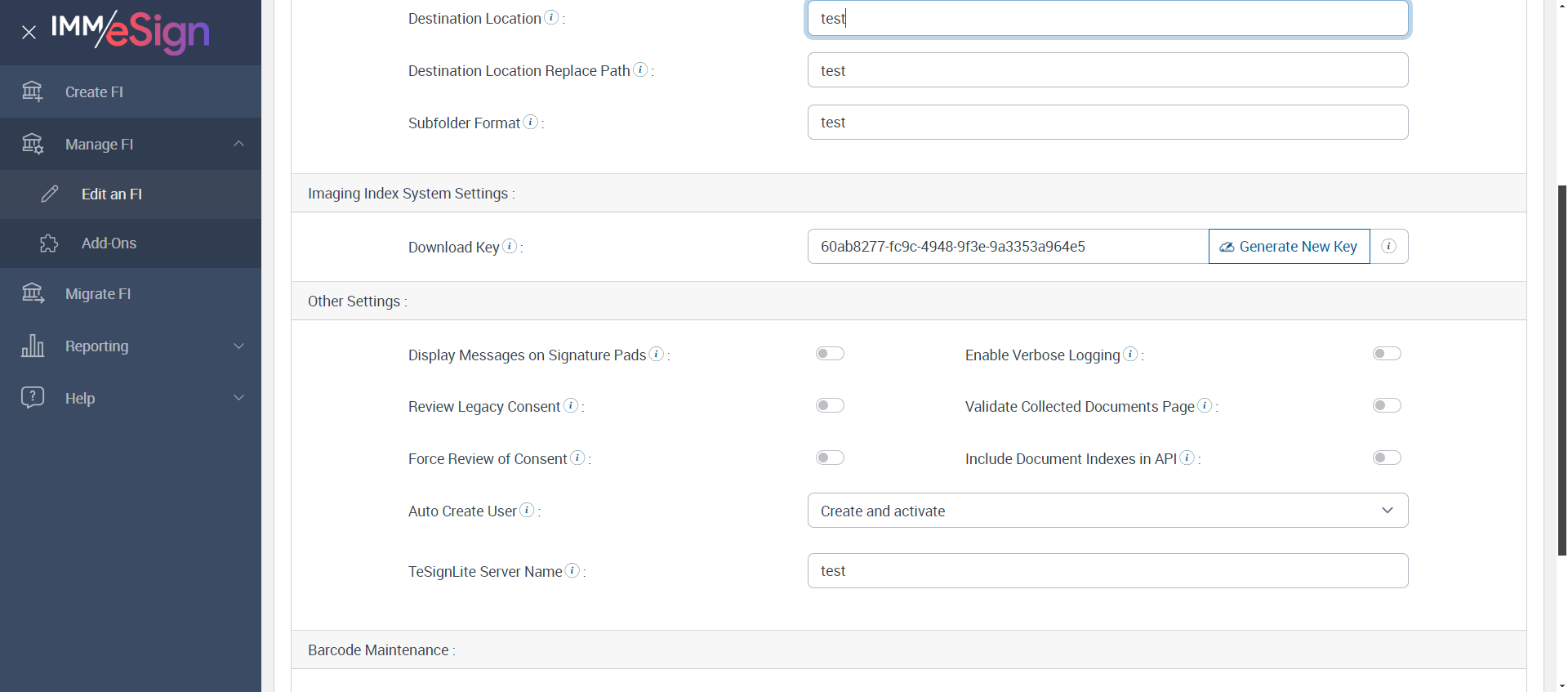
Task: Click the Create FI bank icon
Action: click(32, 92)
